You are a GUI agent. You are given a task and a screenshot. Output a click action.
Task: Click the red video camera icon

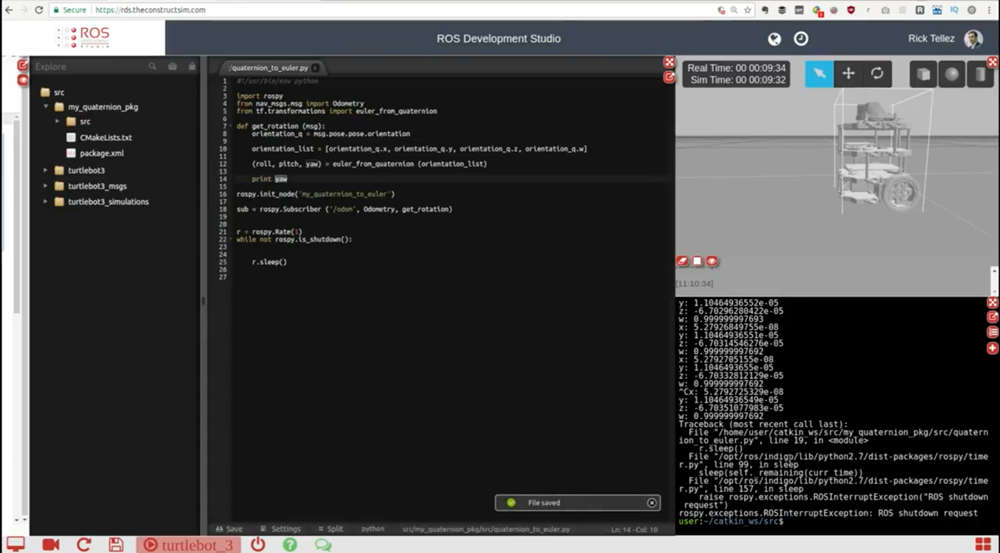(x=50, y=544)
